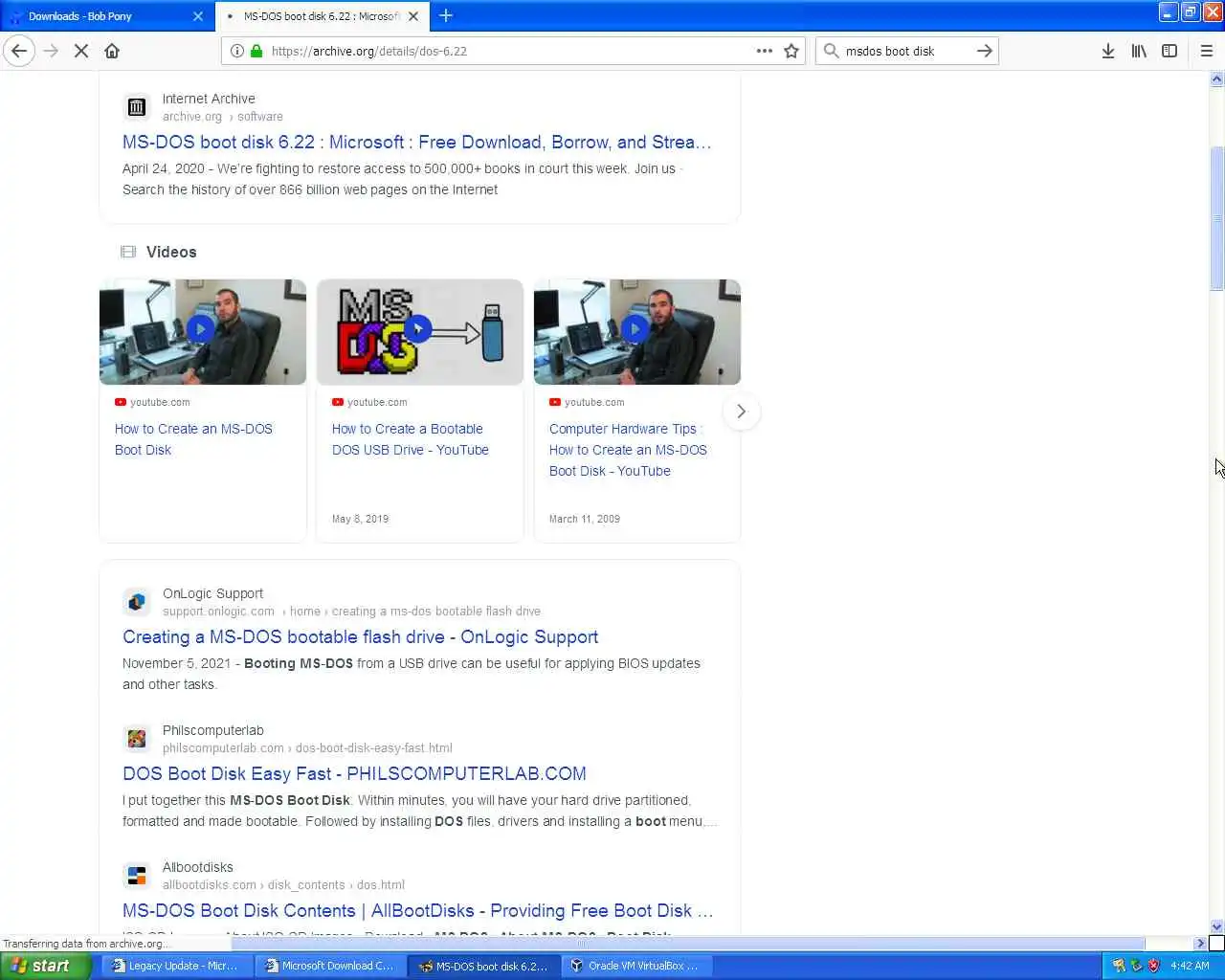Open page actions three-dot menu
Image resolution: width=1225 pixels, height=980 pixels.
pyautogui.click(x=764, y=51)
